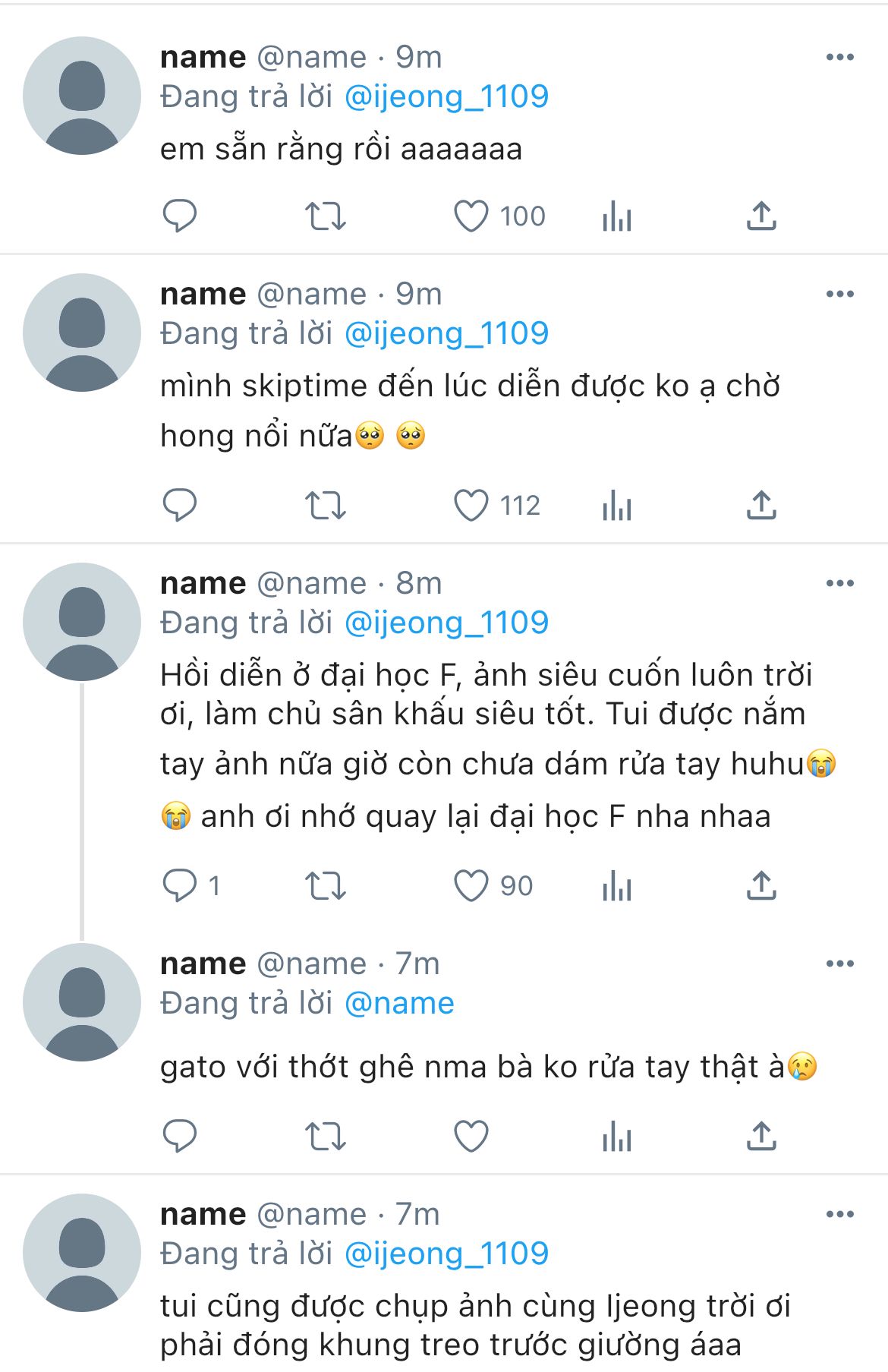Share the "gato với thớt" tweet
The width and height of the screenshot is (888, 1372).
pyautogui.click(x=761, y=1137)
